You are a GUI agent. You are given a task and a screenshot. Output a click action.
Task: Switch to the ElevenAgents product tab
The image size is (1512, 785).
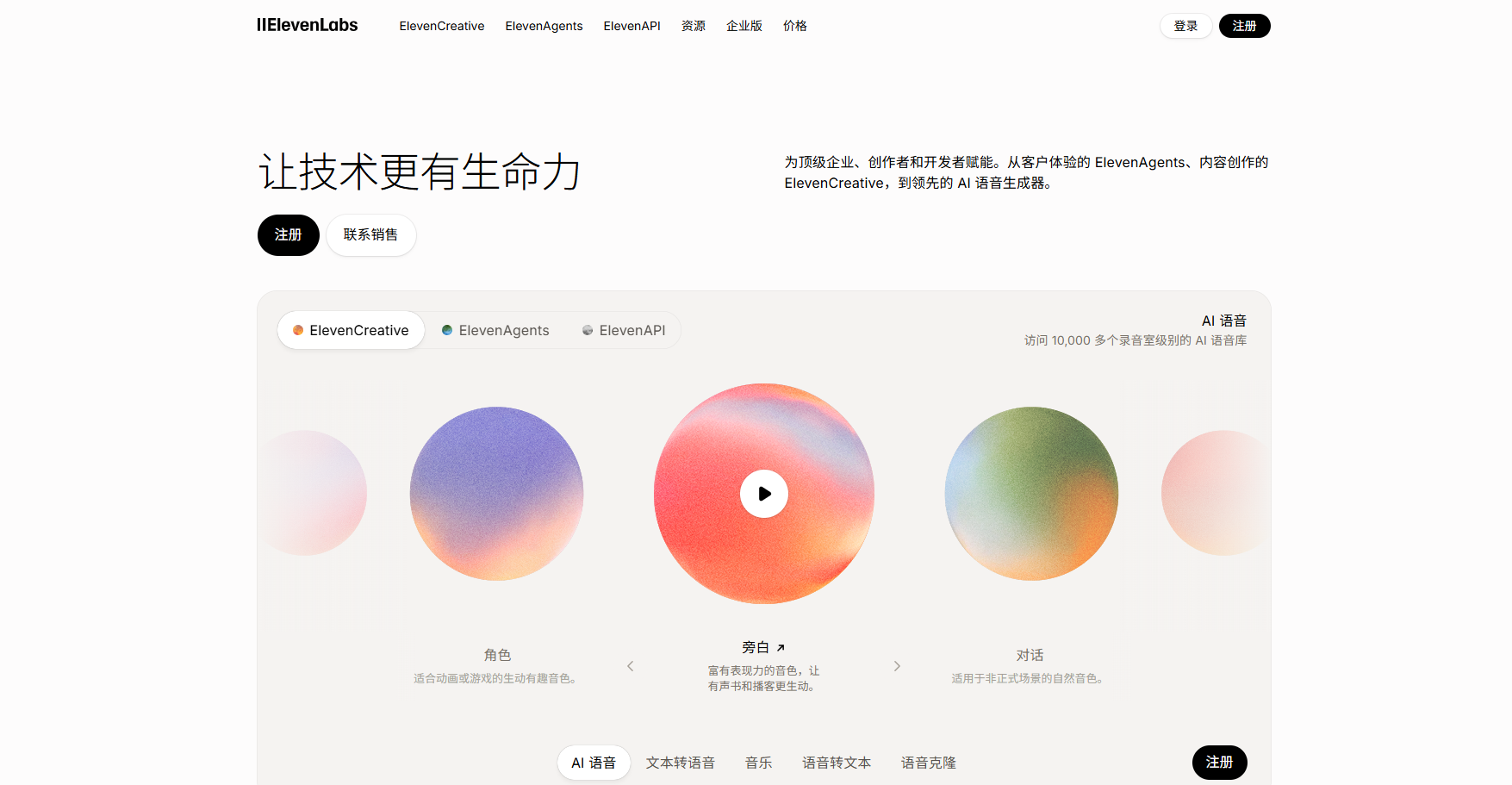(x=495, y=330)
